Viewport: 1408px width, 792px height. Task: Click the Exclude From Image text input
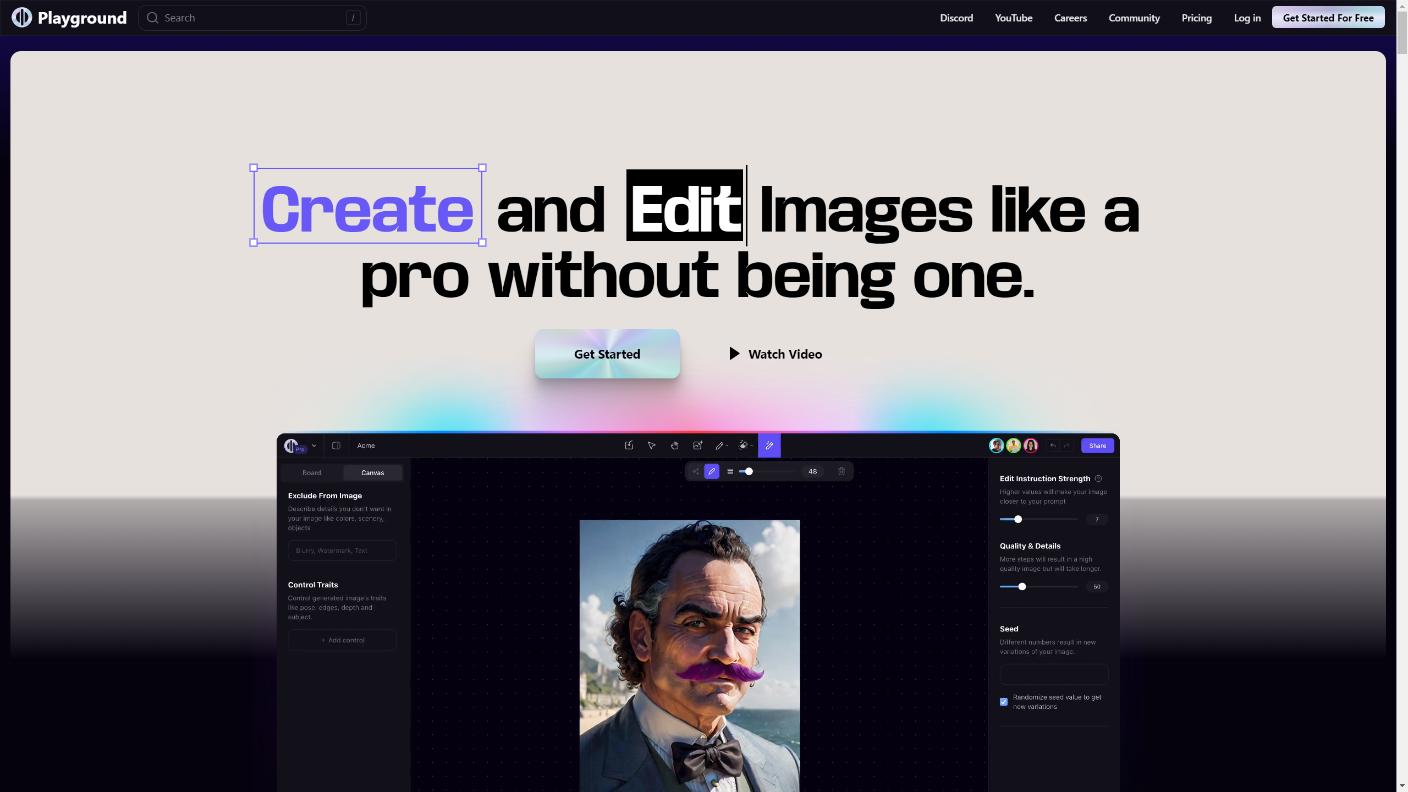[342, 550]
